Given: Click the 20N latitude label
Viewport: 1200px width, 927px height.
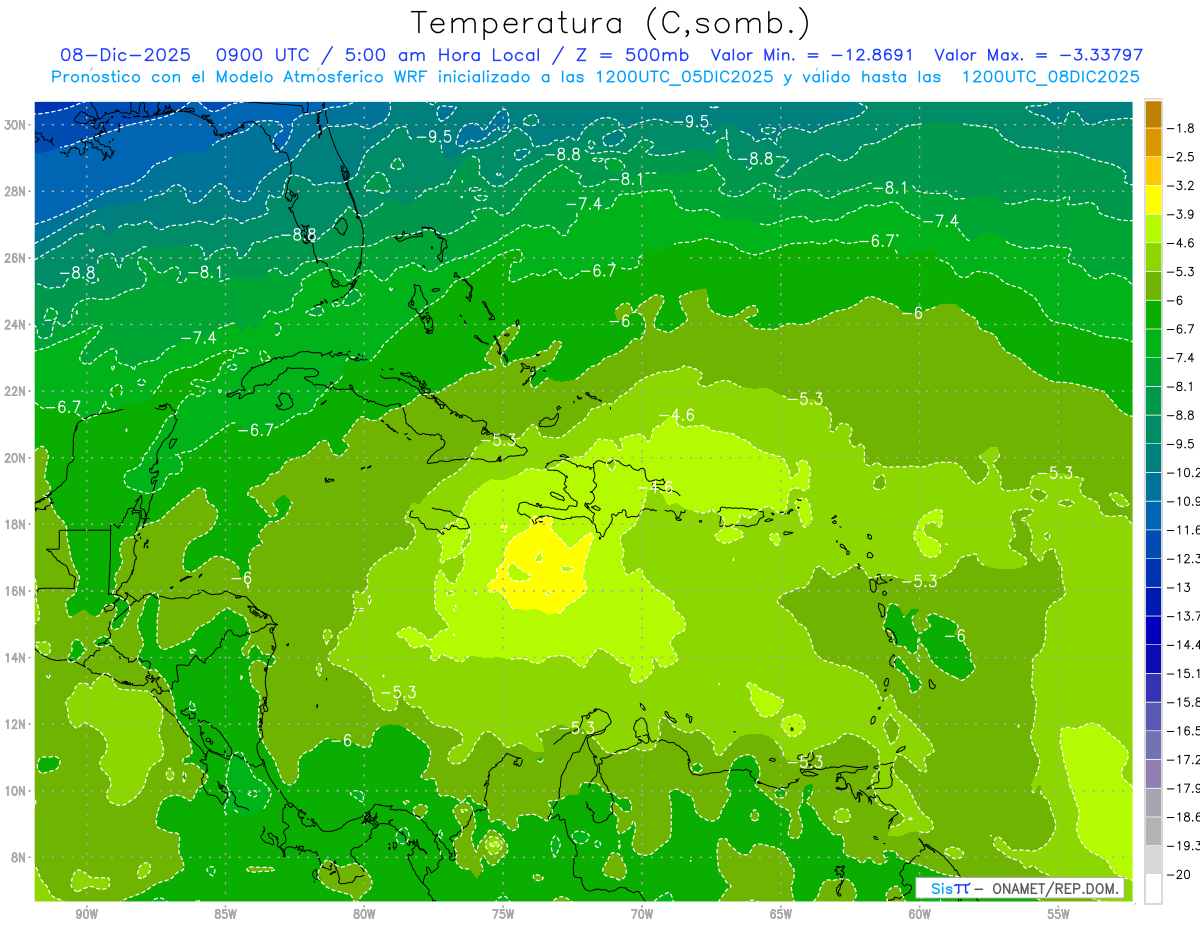Looking at the screenshot, I should (16, 458).
